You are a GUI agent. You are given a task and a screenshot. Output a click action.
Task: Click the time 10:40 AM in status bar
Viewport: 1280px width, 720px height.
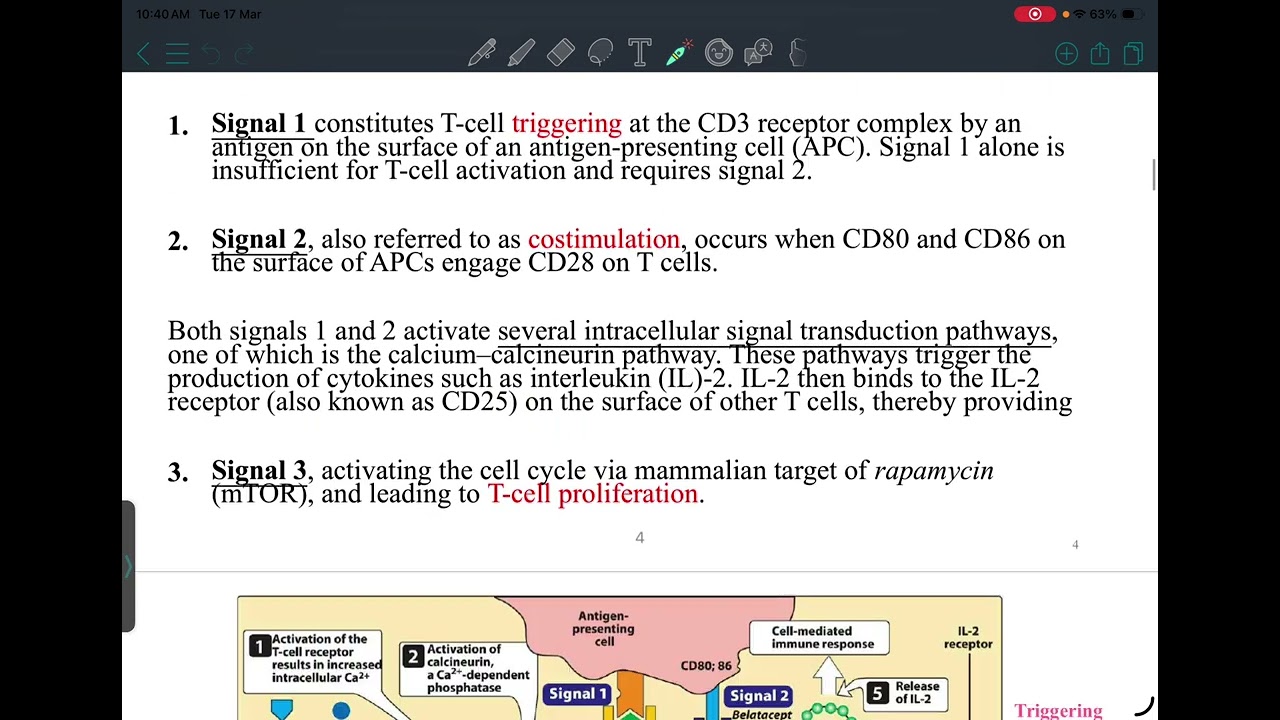(x=163, y=14)
